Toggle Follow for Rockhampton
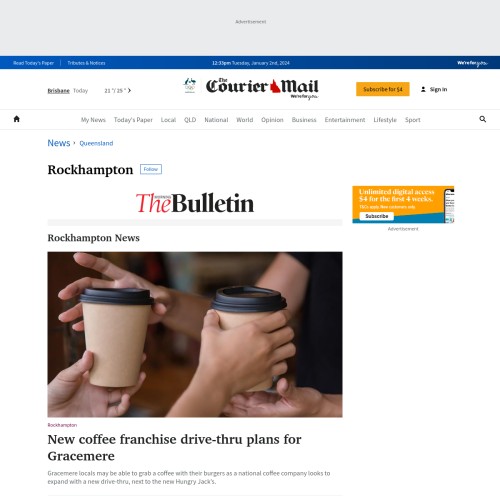 click(151, 169)
